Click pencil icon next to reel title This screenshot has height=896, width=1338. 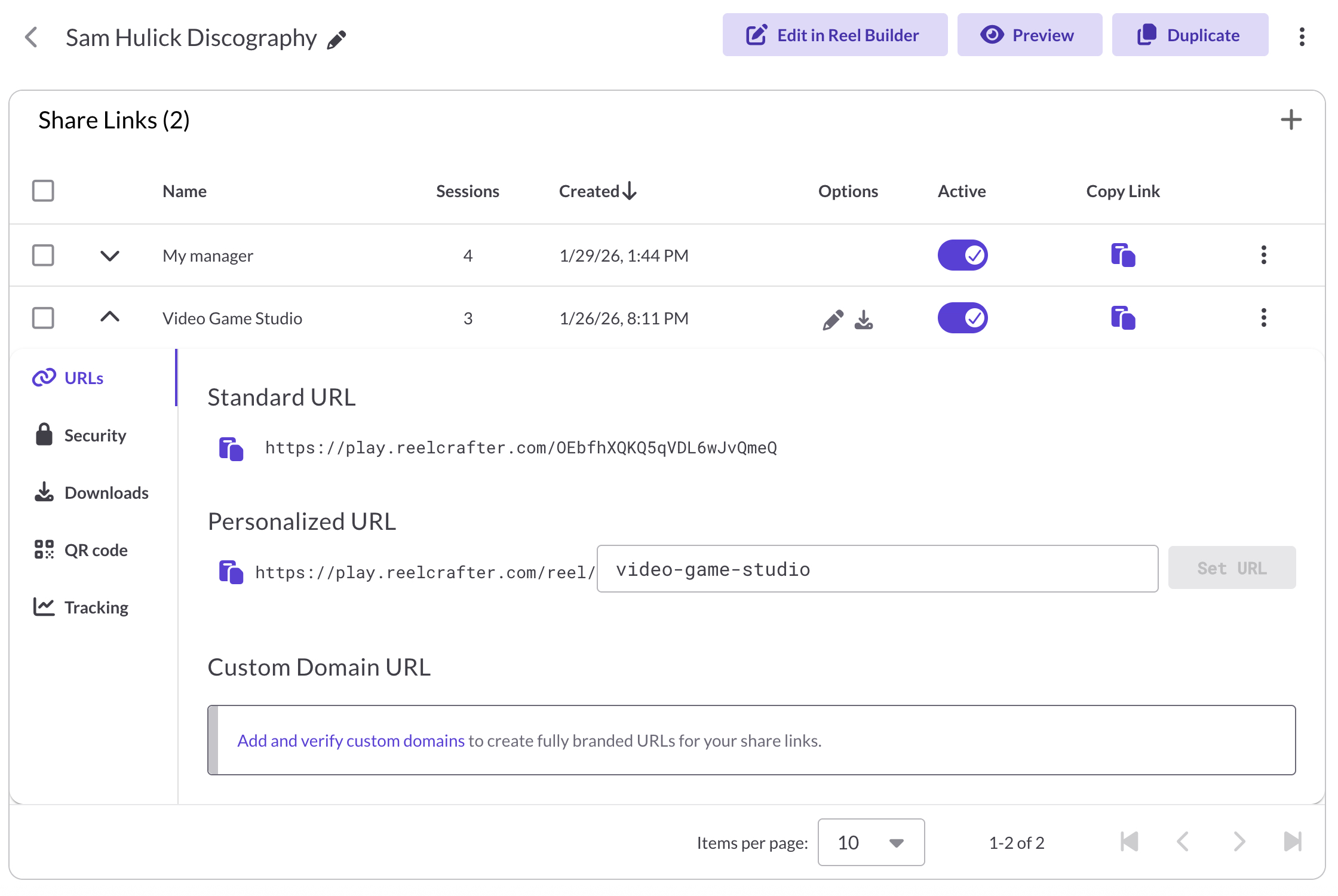tap(337, 39)
